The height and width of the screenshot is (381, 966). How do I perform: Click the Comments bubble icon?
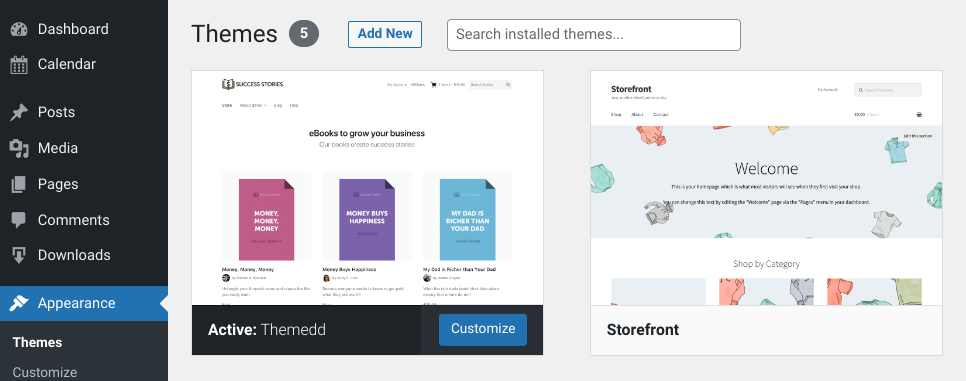(19, 220)
